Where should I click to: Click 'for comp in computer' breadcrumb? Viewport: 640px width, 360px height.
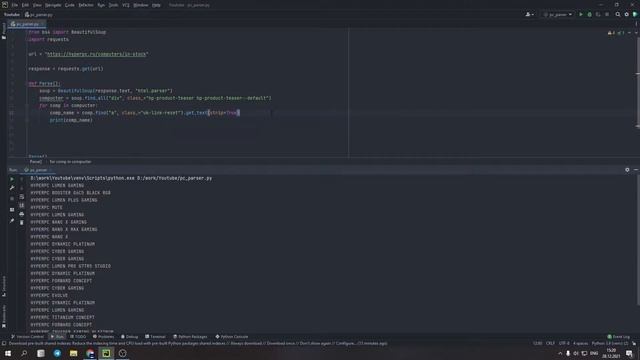[71, 162]
